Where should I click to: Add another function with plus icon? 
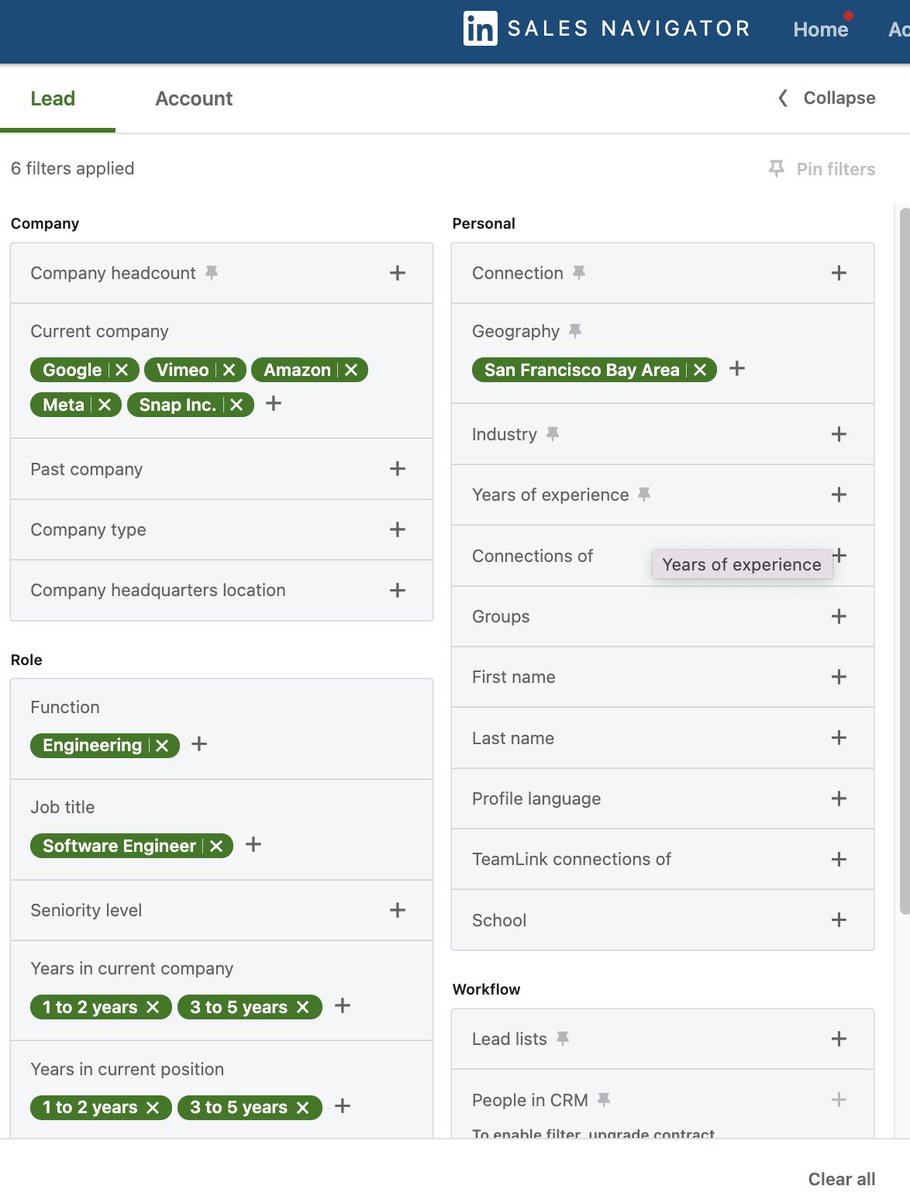(199, 744)
